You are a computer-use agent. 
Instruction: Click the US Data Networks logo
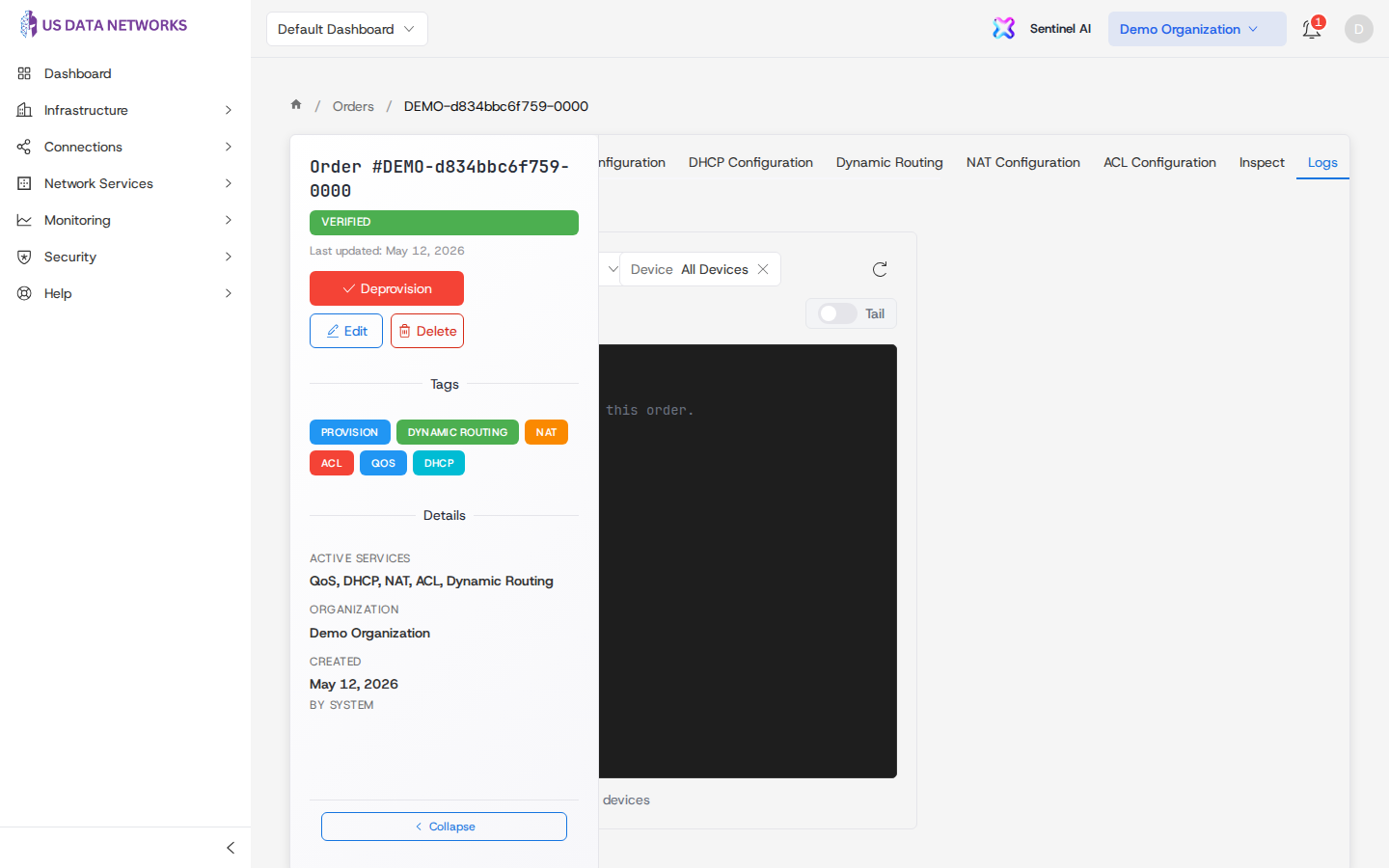[x=103, y=25]
